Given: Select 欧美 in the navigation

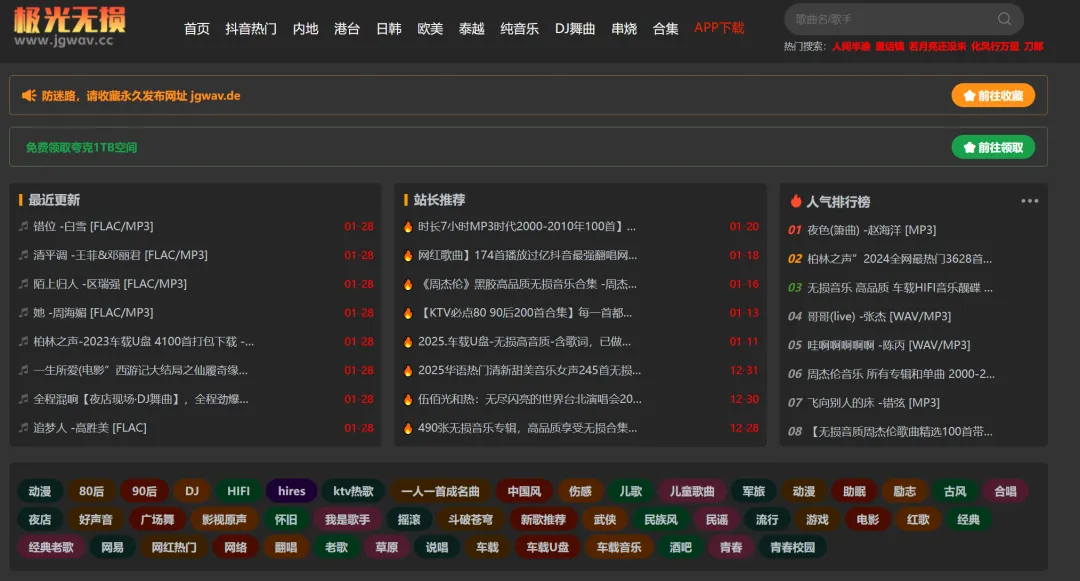Looking at the screenshot, I should 430,28.
